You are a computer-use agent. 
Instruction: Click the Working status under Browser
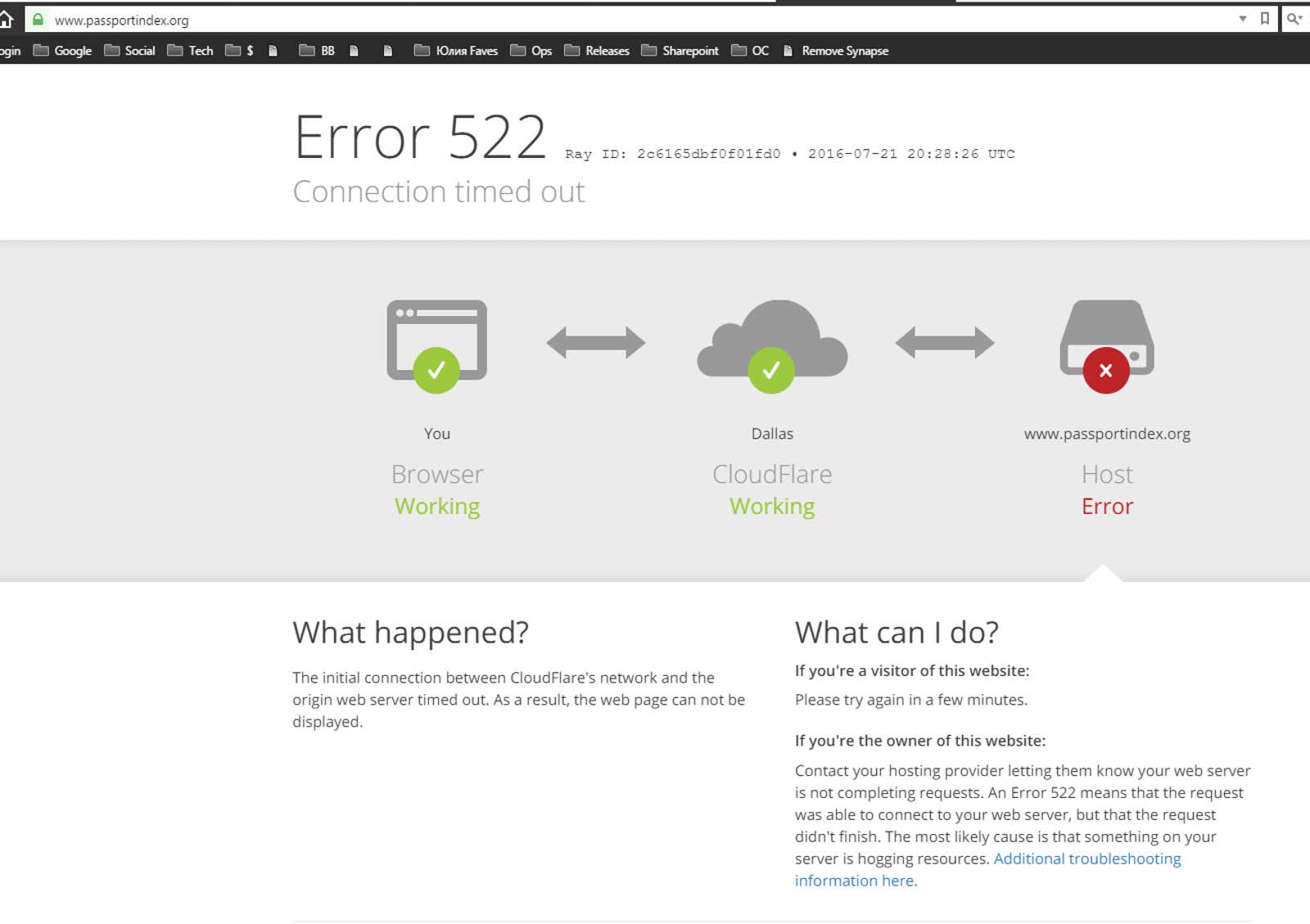pos(437,507)
